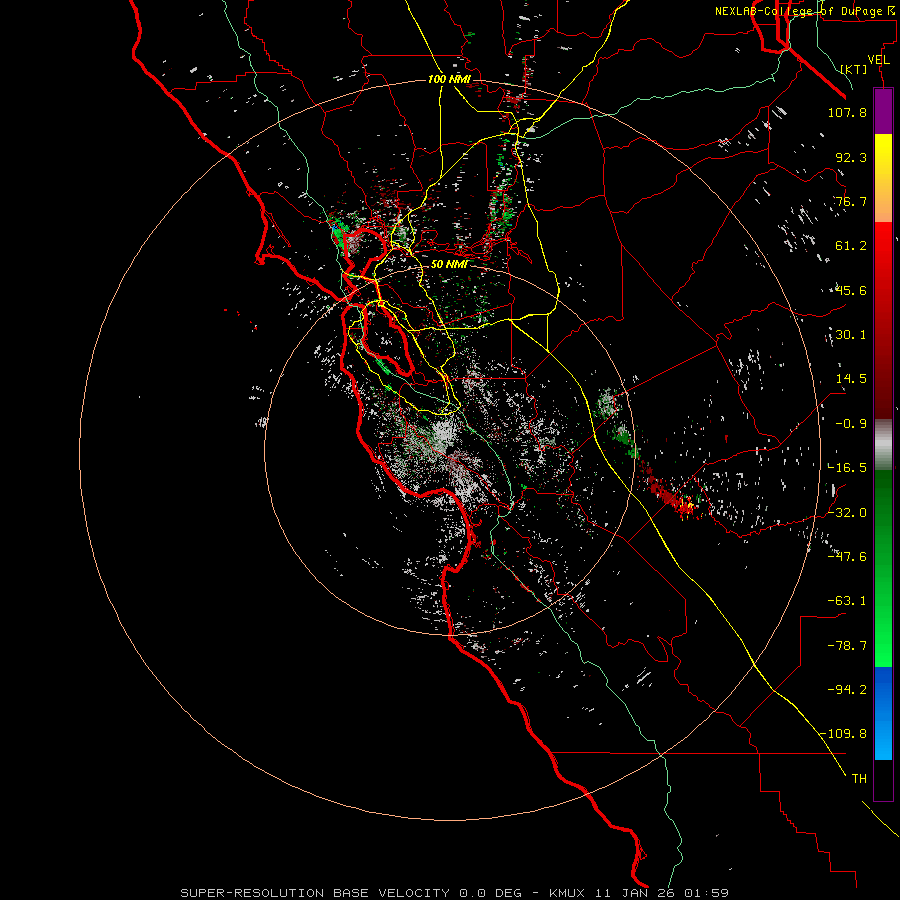
Task: Pick the black TH color bar segment
Action: coord(883,780)
